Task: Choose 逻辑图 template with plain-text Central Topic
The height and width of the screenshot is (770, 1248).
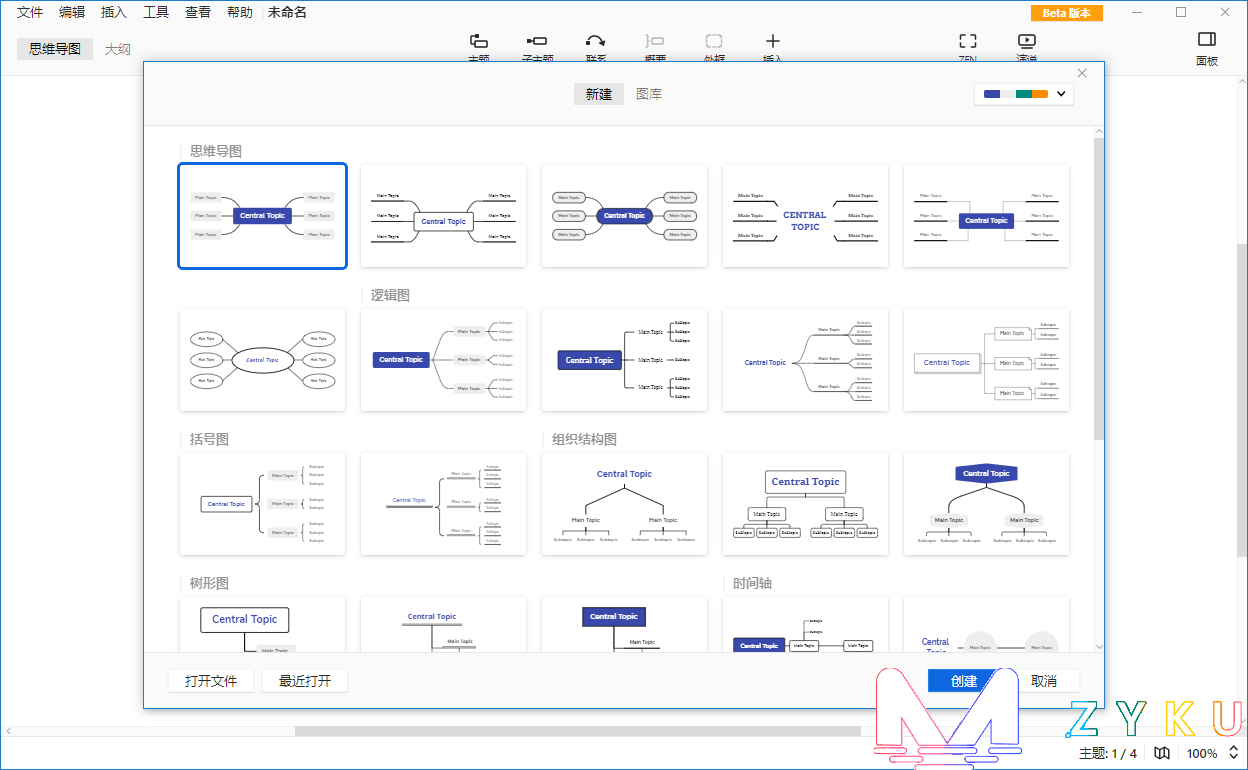Action: [806, 360]
